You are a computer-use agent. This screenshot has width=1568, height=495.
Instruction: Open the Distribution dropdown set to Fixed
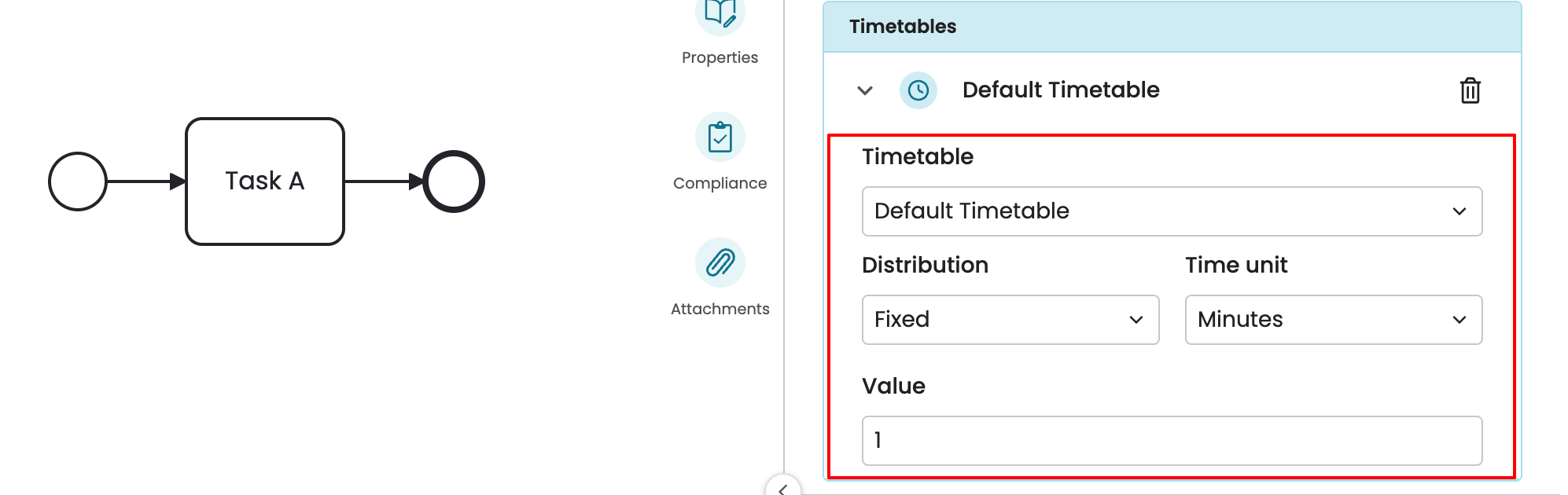click(x=1010, y=320)
